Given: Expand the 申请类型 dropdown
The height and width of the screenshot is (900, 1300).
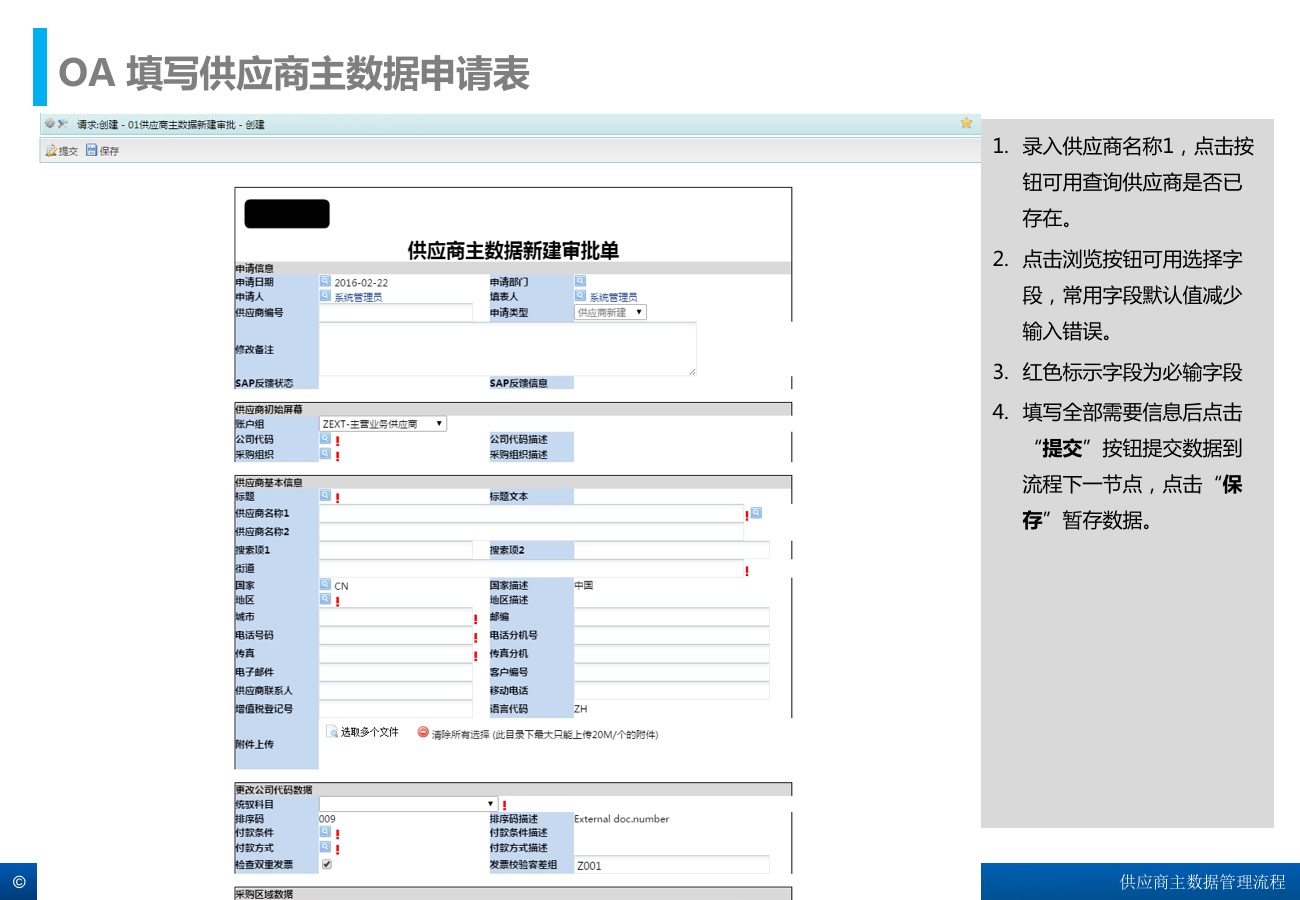Looking at the screenshot, I should pyautogui.click(x=610, y=312).
